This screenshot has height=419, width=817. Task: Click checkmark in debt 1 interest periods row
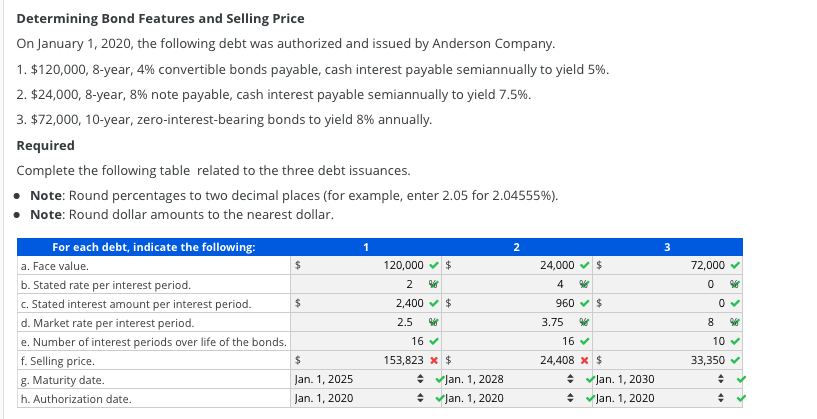(434, 342)
